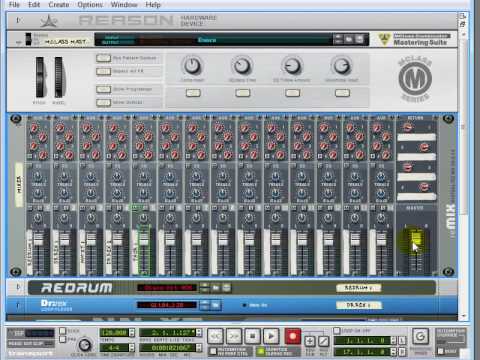Click the button under the second rotary knob
480x360 pixels.
243,93
